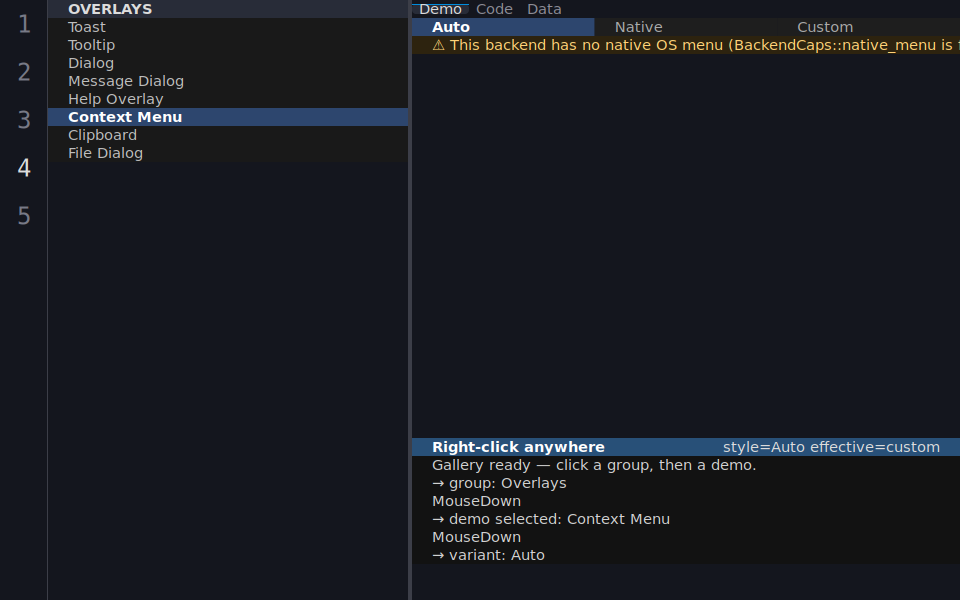
Task: Open the Toast demo
Action: (x=228, y=27)
